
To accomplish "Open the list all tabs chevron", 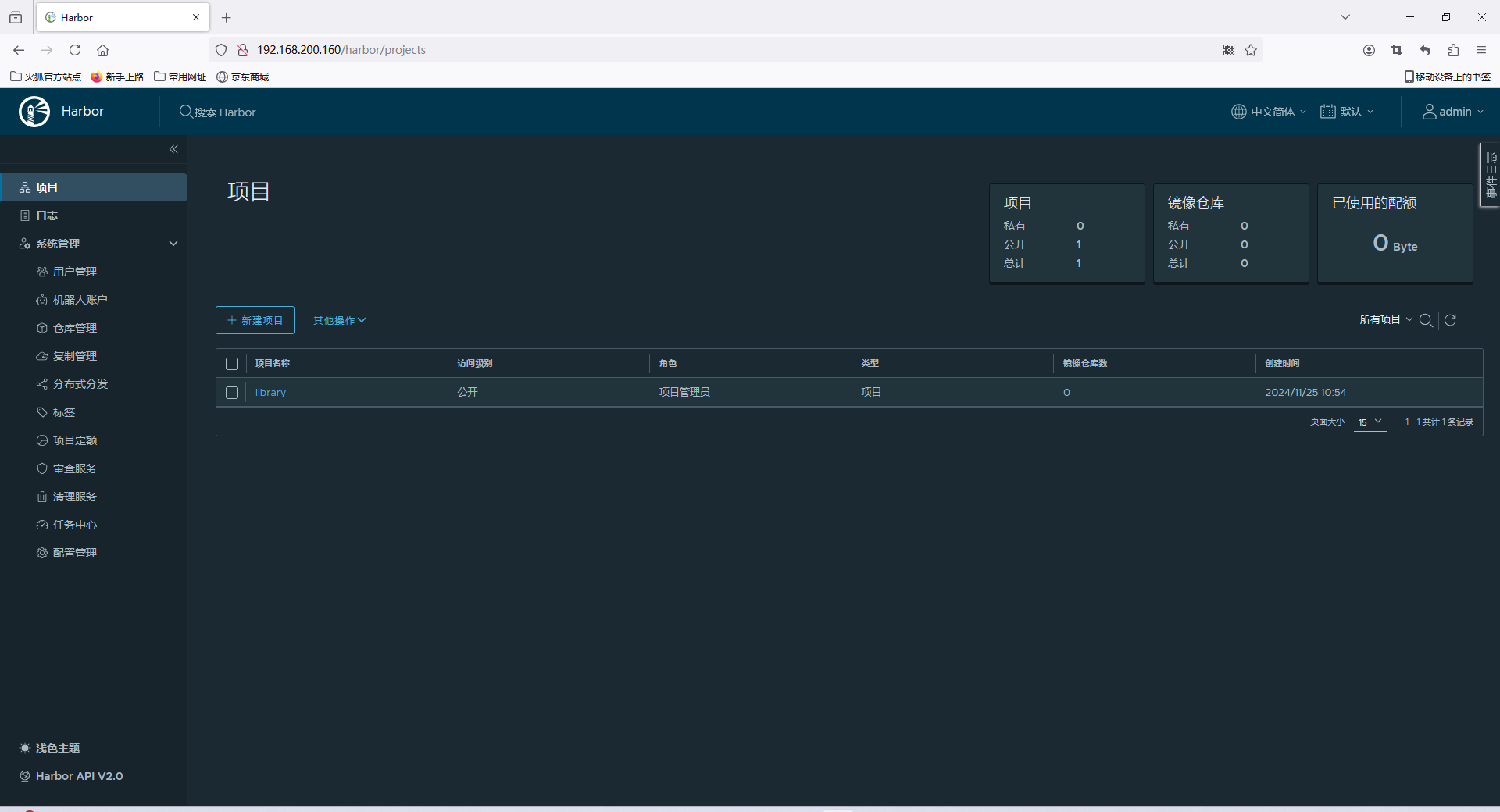I will click(x=1345, y=17).
